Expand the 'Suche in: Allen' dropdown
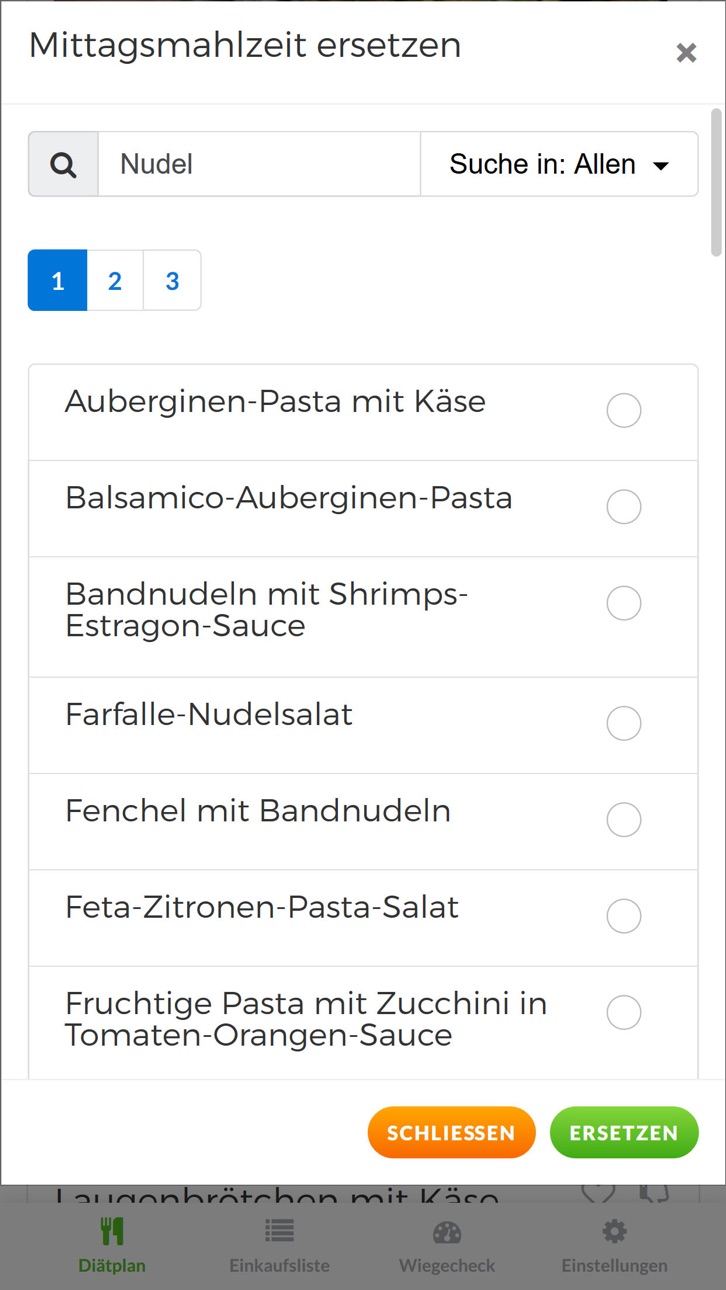 pos(559,164)
